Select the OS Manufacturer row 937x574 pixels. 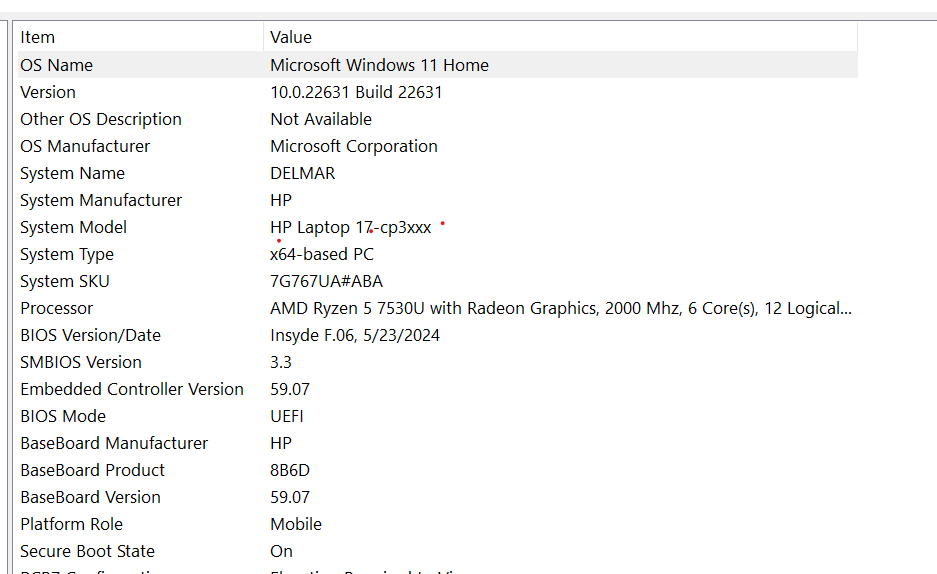(437, 146)
